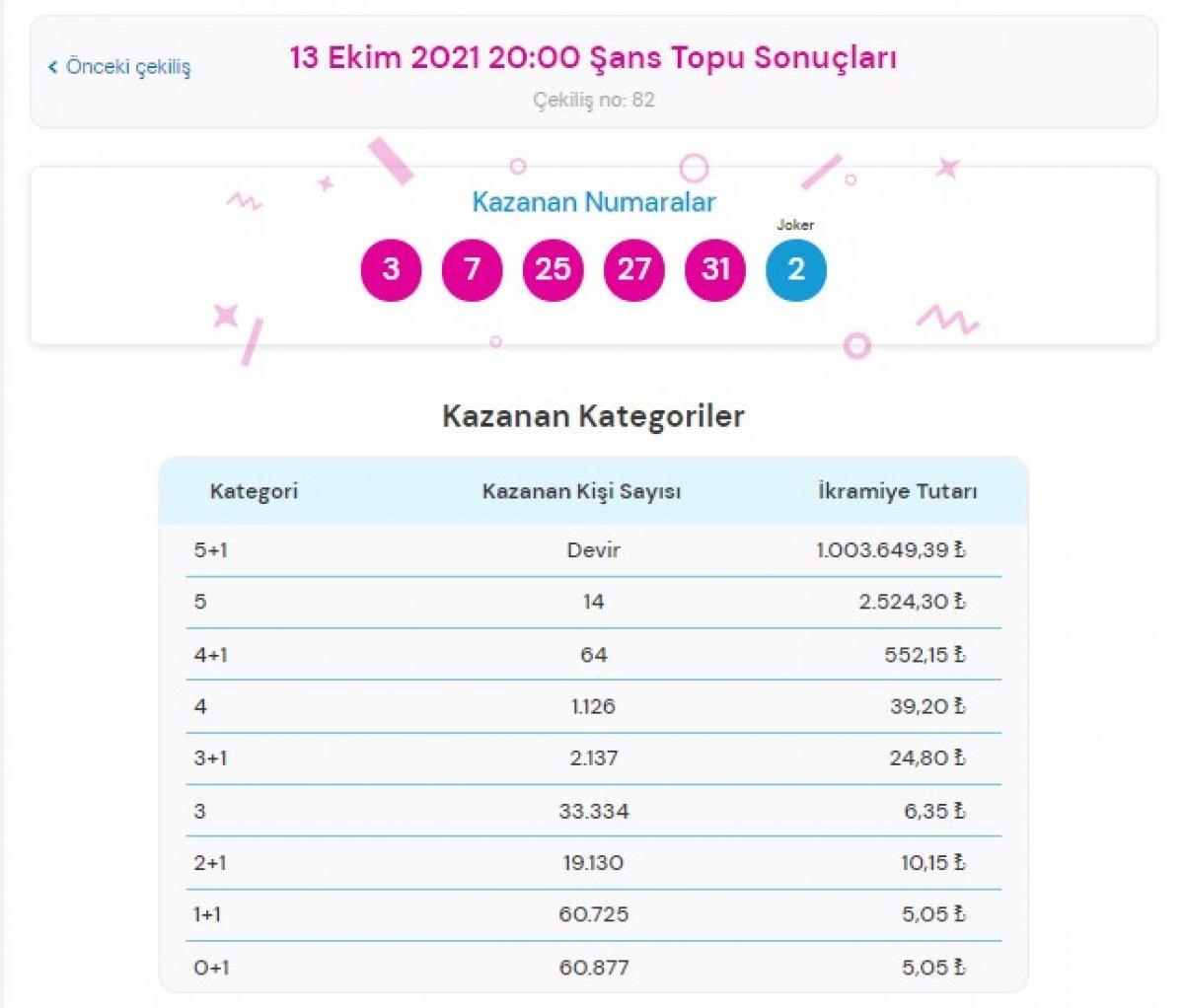Click the Joker label above the blue ball

coord(796,224)
